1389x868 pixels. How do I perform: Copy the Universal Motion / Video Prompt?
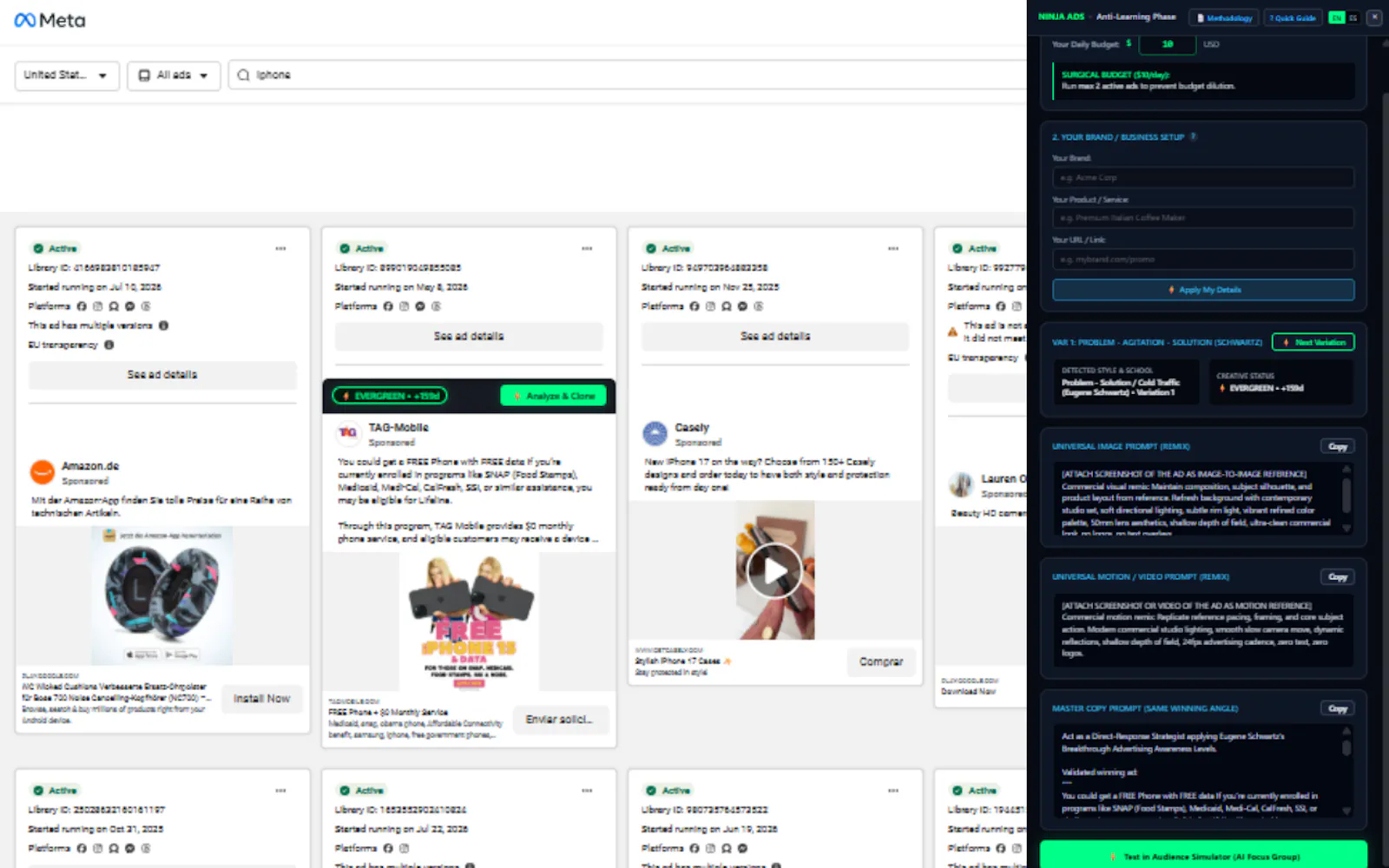coord(1338,576)
